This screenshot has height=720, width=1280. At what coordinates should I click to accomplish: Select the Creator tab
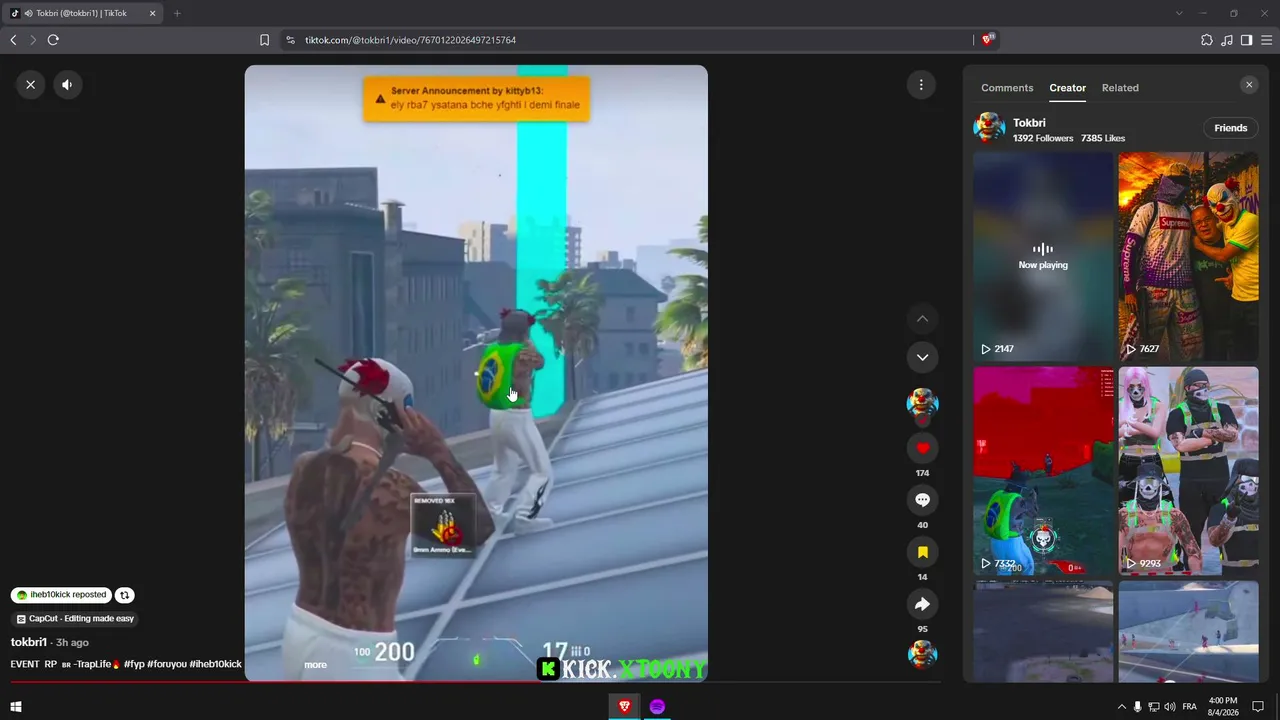click(1067, 88)
